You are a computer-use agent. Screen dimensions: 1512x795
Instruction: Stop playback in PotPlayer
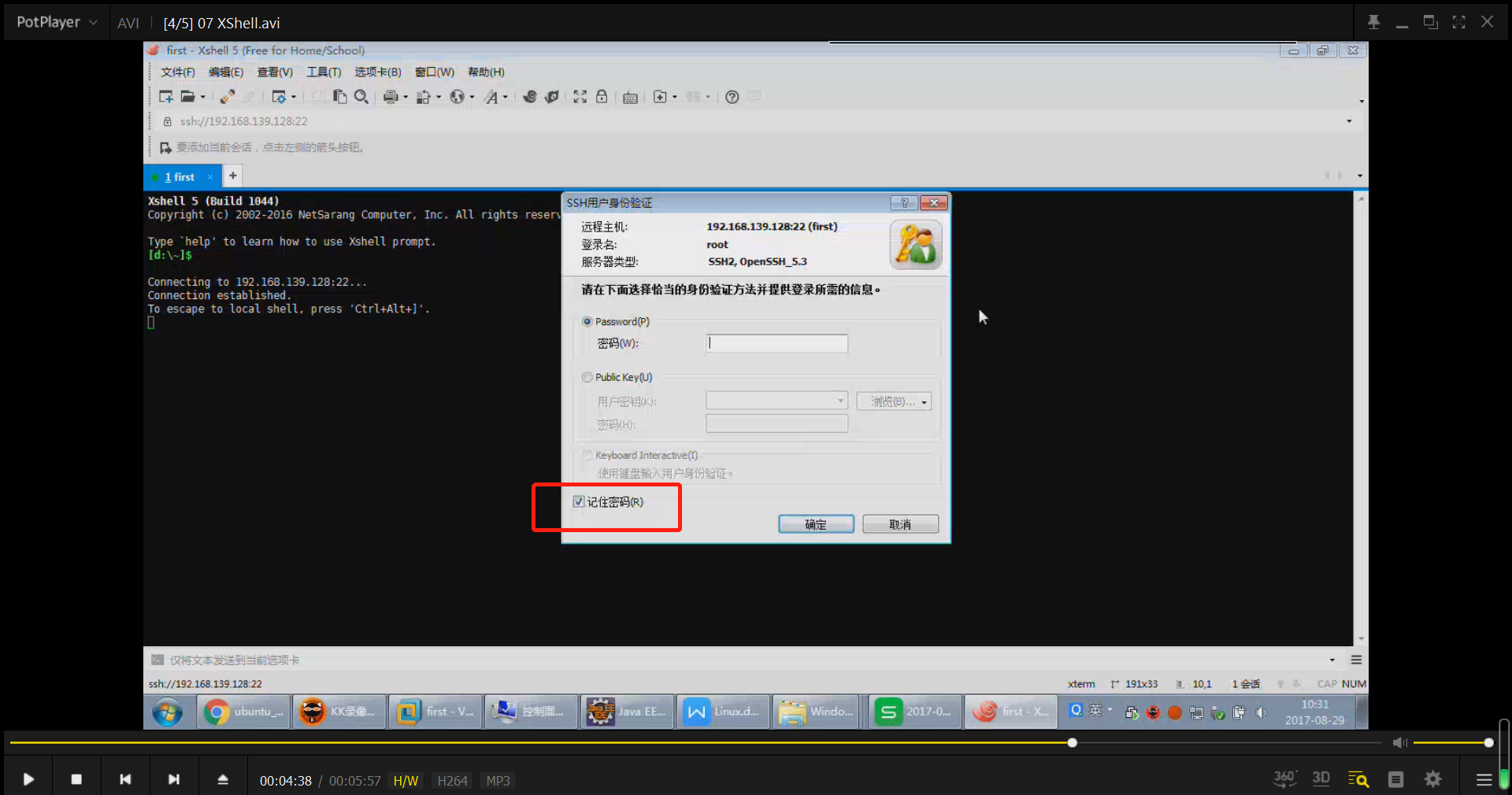pos(76,779)
